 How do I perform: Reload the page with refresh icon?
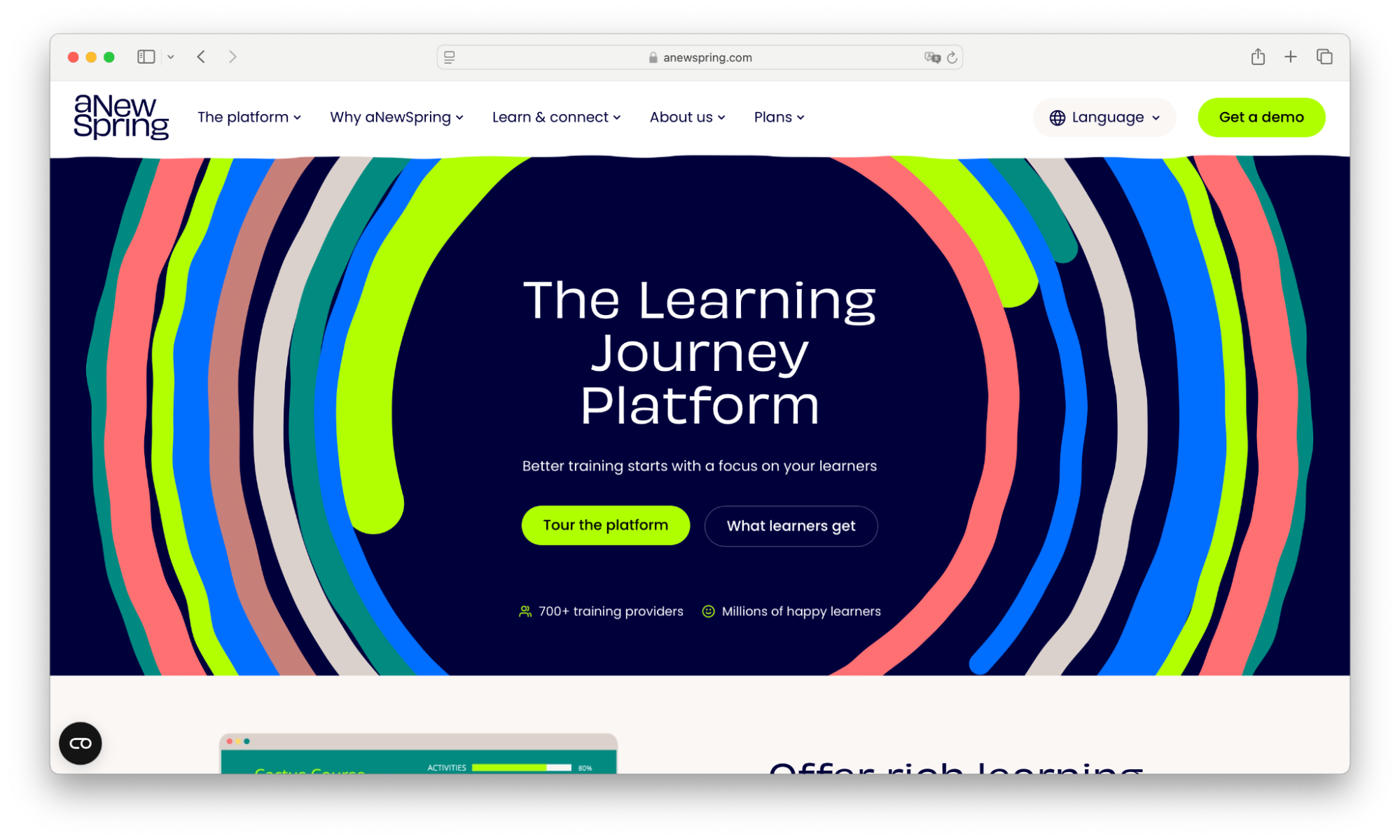[952, 57]
